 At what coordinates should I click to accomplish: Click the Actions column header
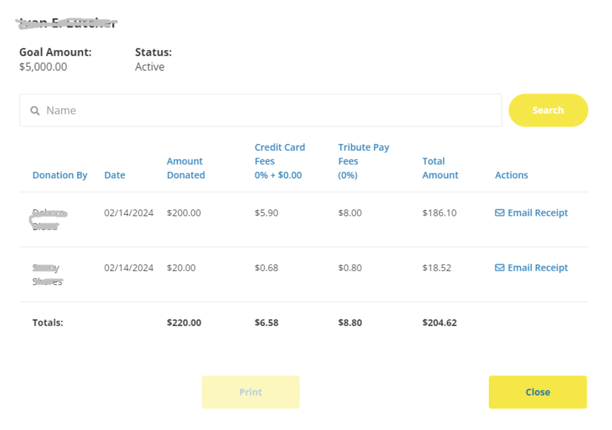[x=511, y=175]
